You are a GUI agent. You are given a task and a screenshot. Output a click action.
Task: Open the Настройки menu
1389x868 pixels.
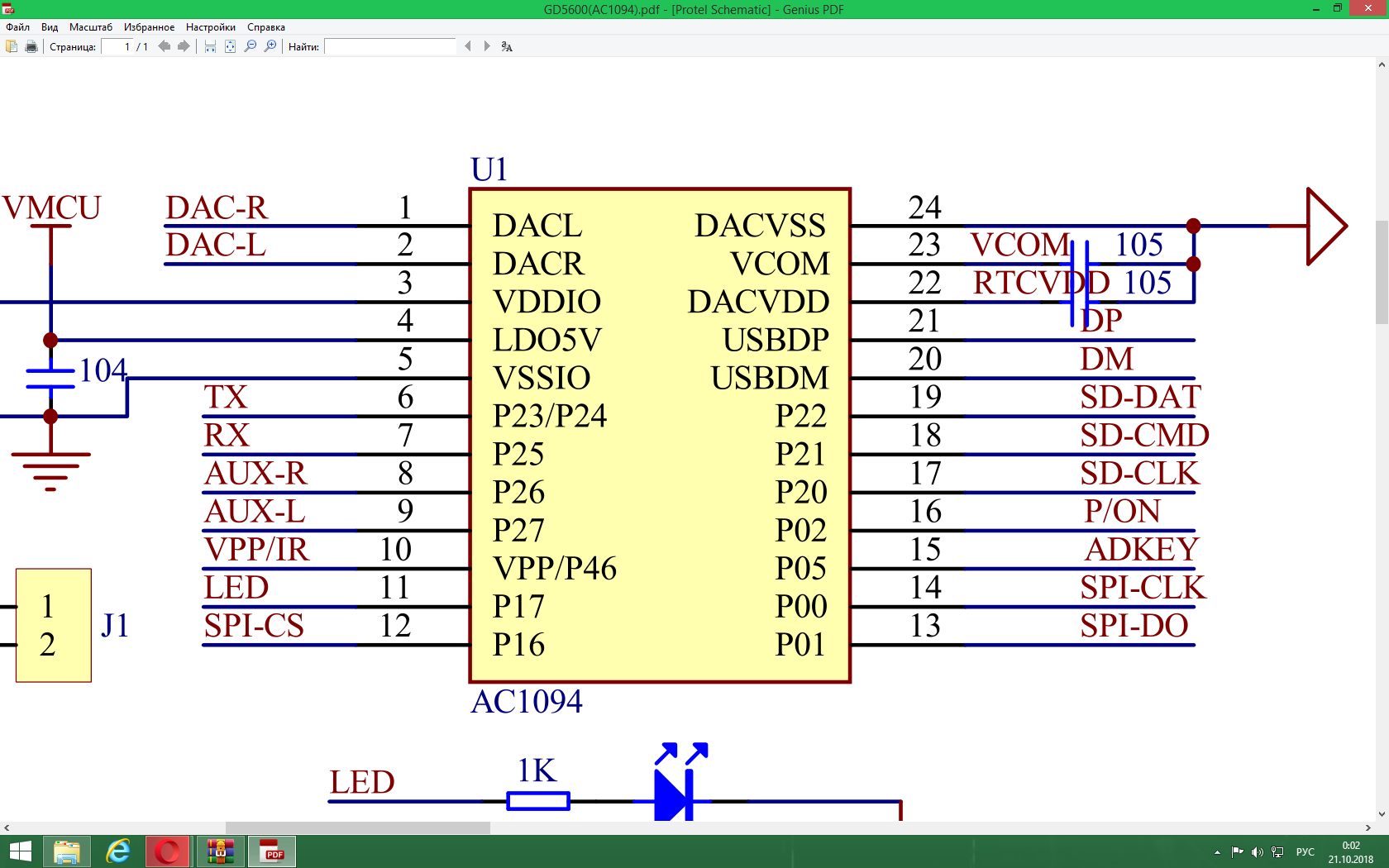(211, 27)
